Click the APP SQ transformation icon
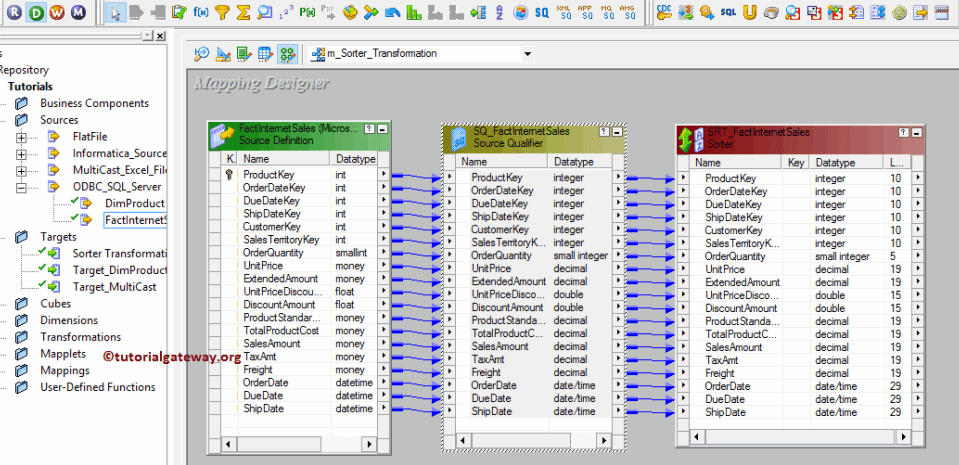 (x=586, y=12)
